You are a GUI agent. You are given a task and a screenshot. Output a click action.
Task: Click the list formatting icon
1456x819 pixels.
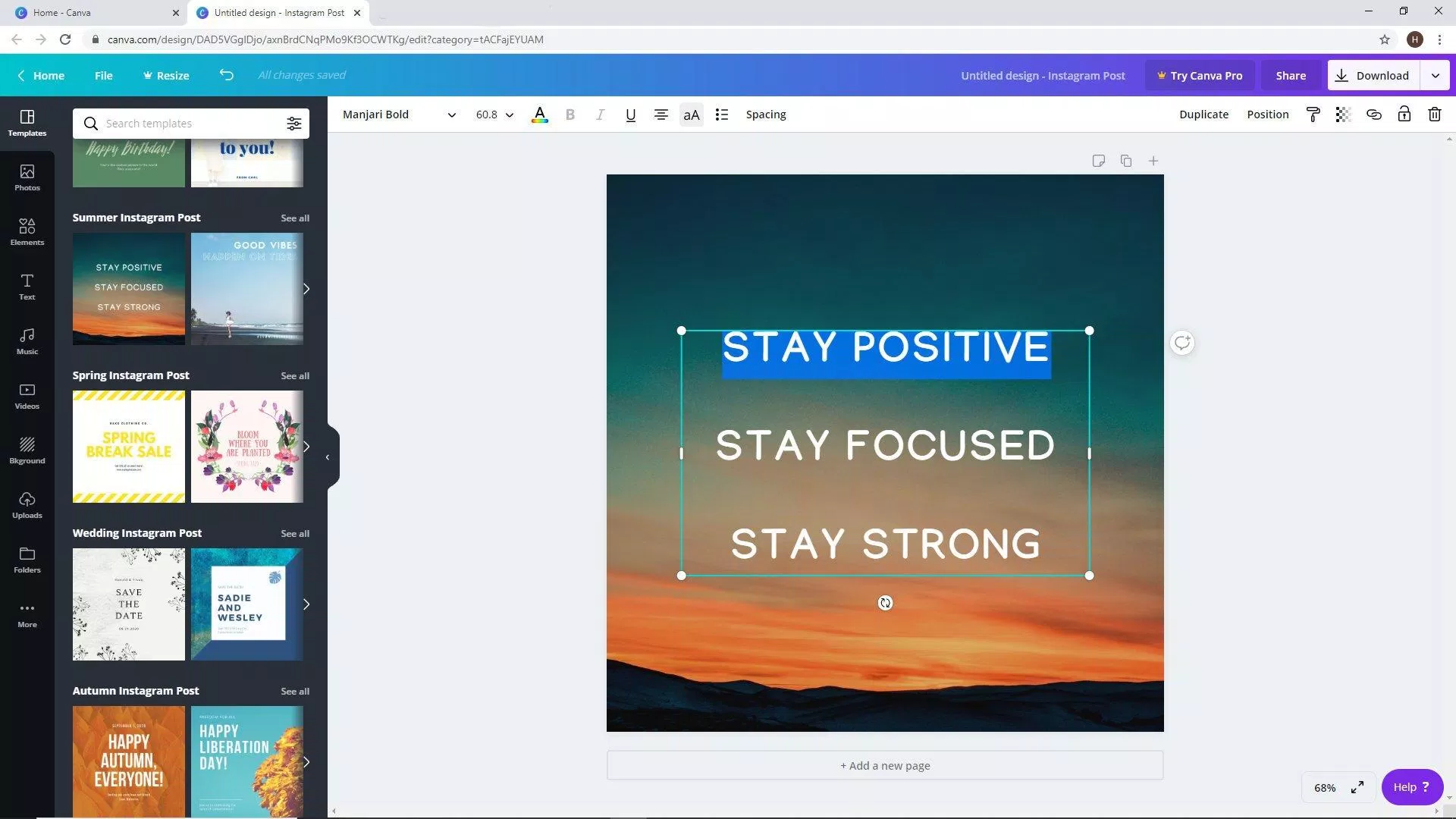point(721,115)
